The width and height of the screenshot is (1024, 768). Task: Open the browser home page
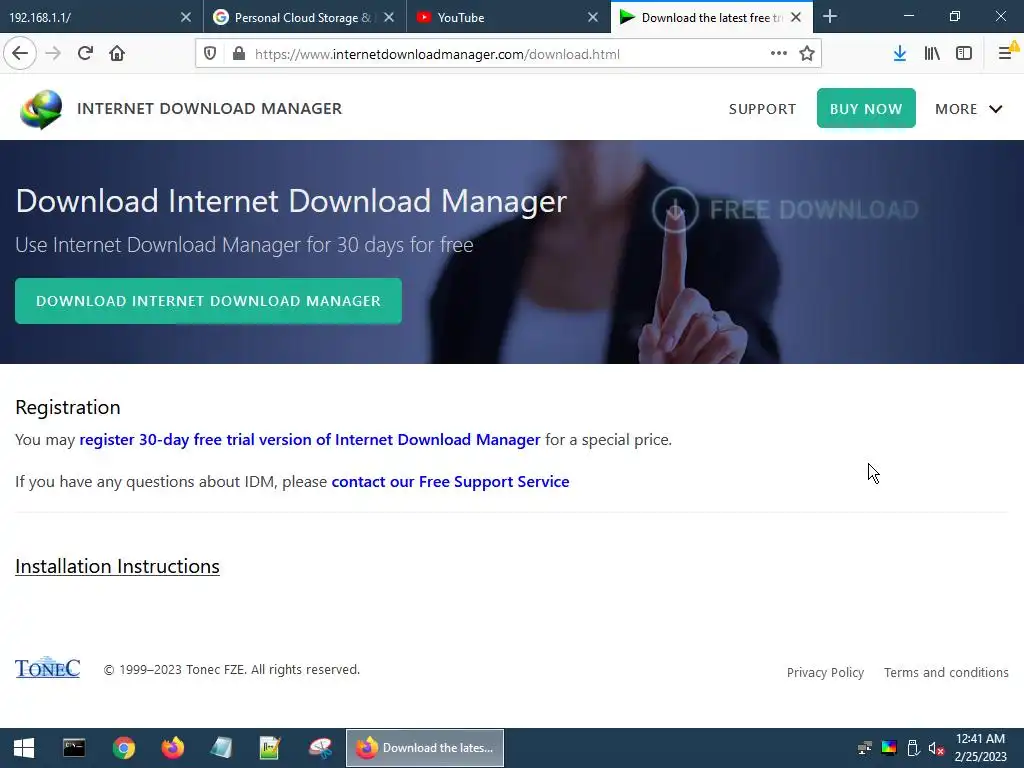point(117,54)
